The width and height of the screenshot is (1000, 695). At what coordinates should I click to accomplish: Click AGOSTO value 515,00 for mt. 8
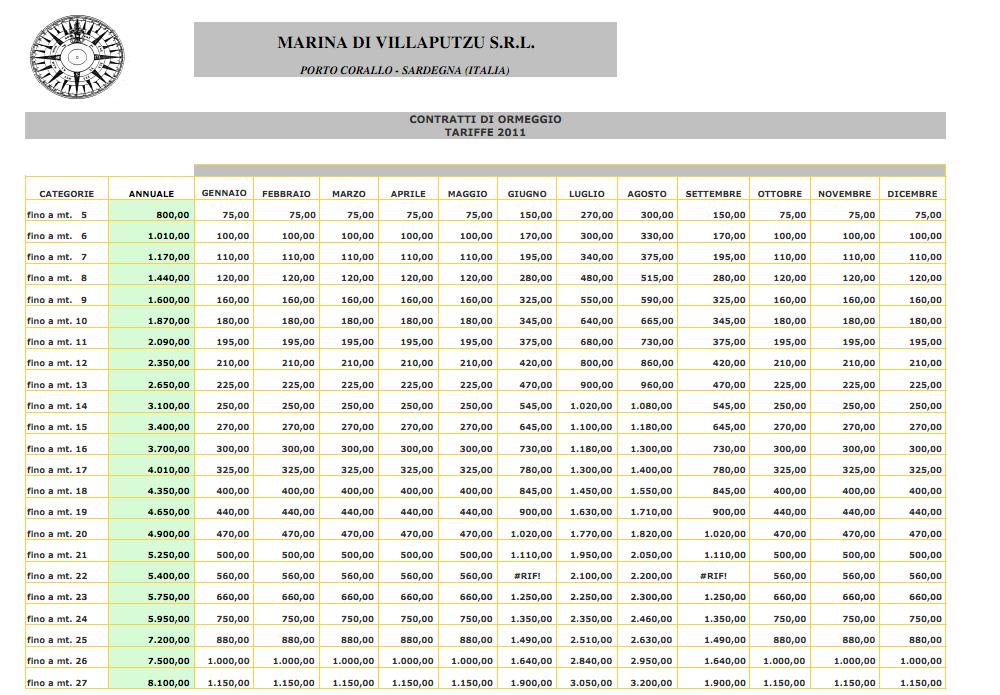pos(657,279)
